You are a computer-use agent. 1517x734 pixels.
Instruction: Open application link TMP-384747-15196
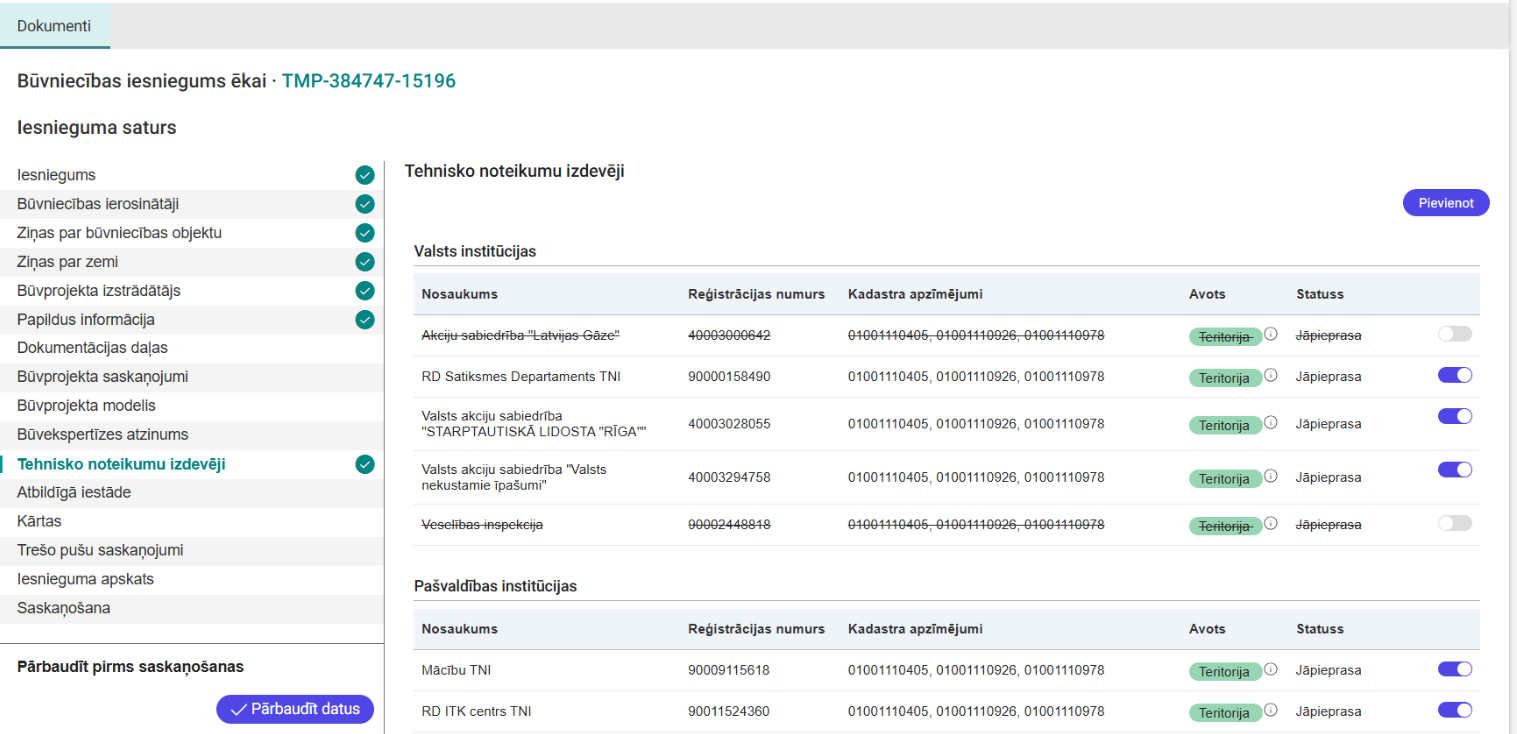click(368, 81)
